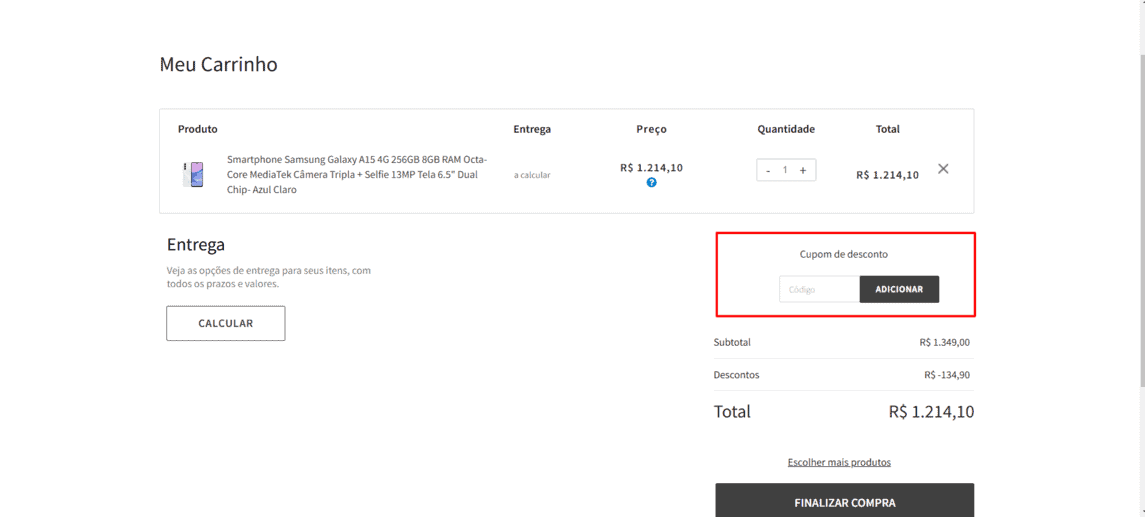
Task: Open the Escolher mais produtos link
Action: pyautogui.click(x=839, y=462)
